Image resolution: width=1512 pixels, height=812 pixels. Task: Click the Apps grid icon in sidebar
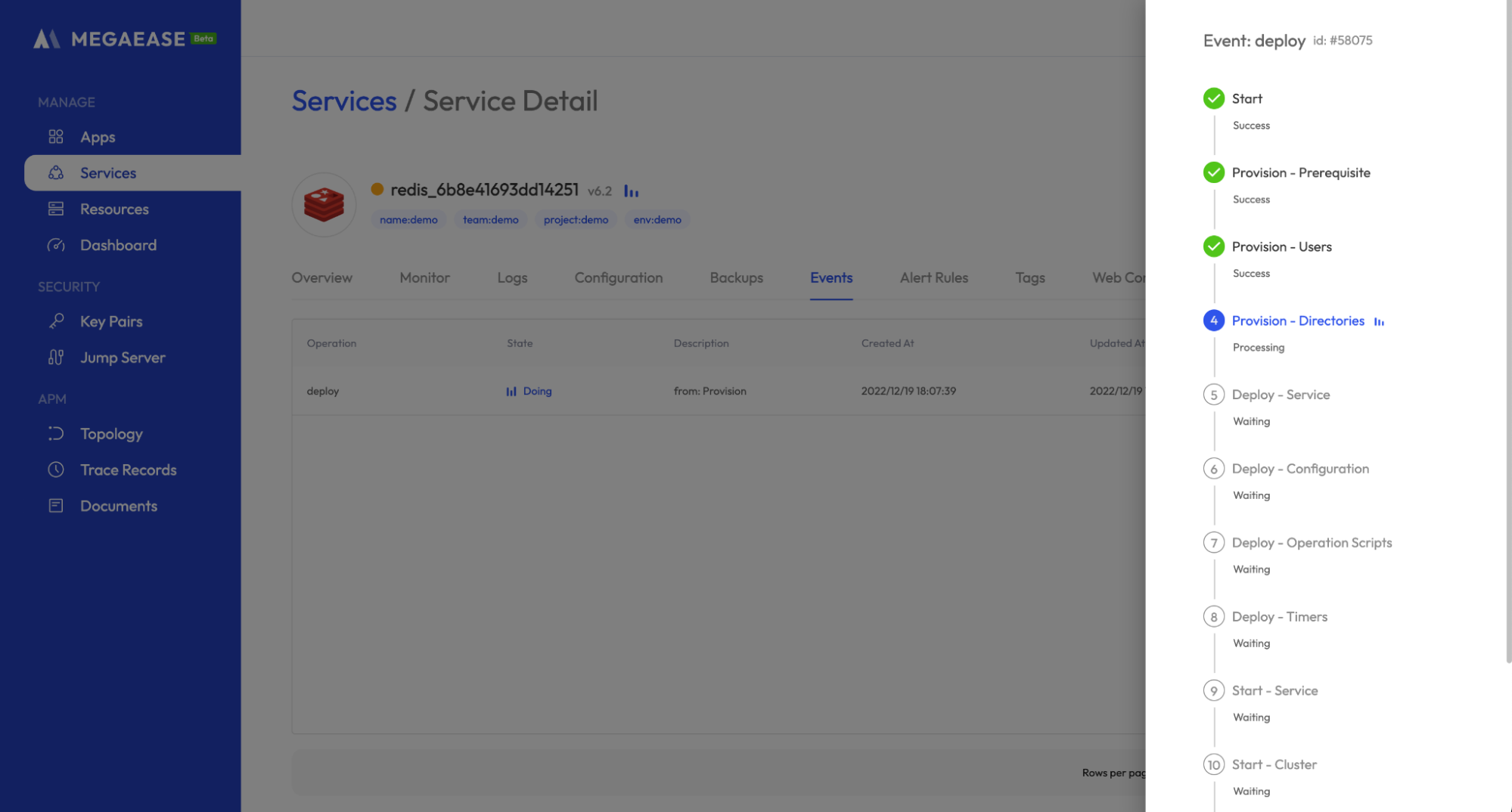coord(56,137)
